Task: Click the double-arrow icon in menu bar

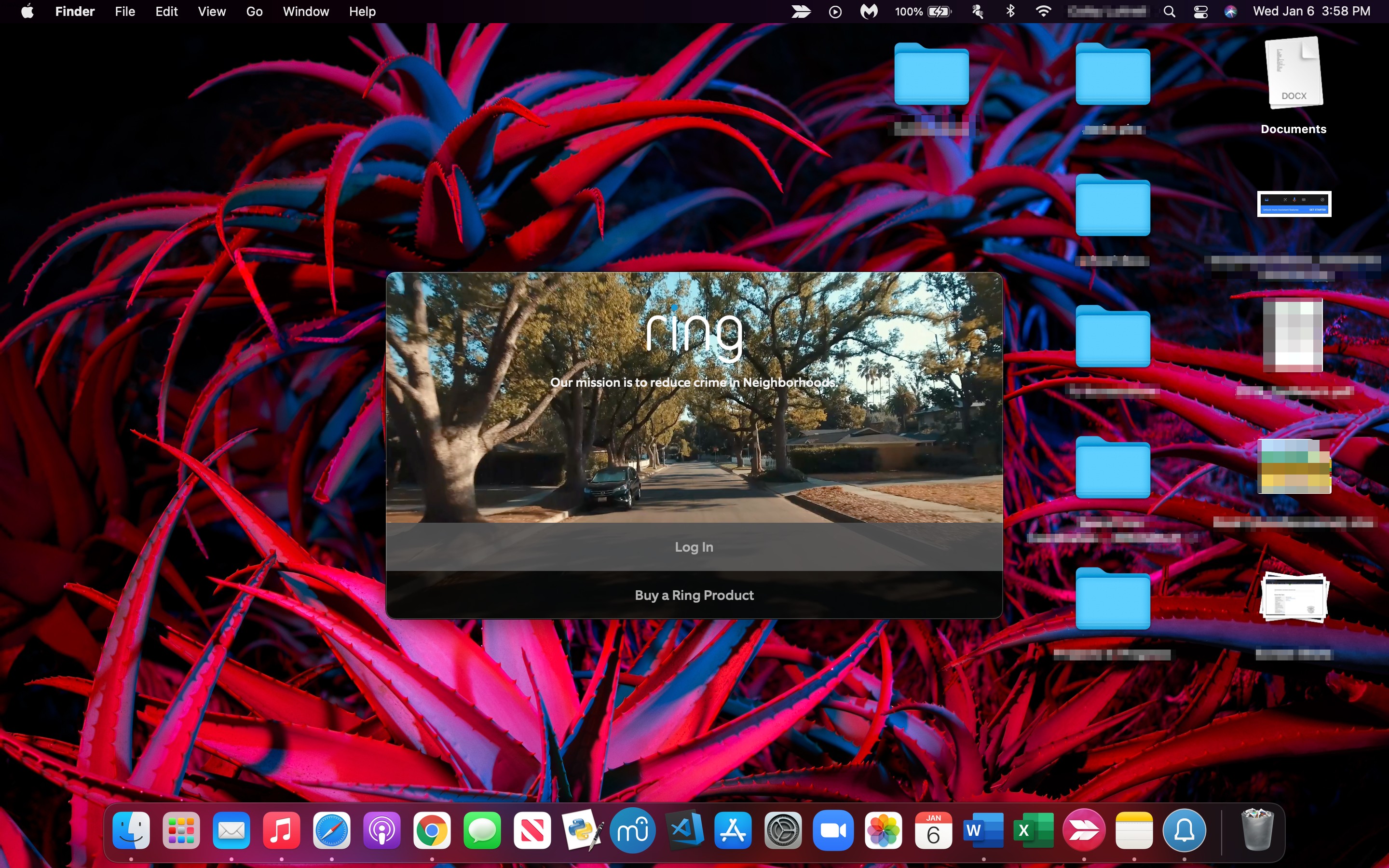Action: [x=801, y=12]
